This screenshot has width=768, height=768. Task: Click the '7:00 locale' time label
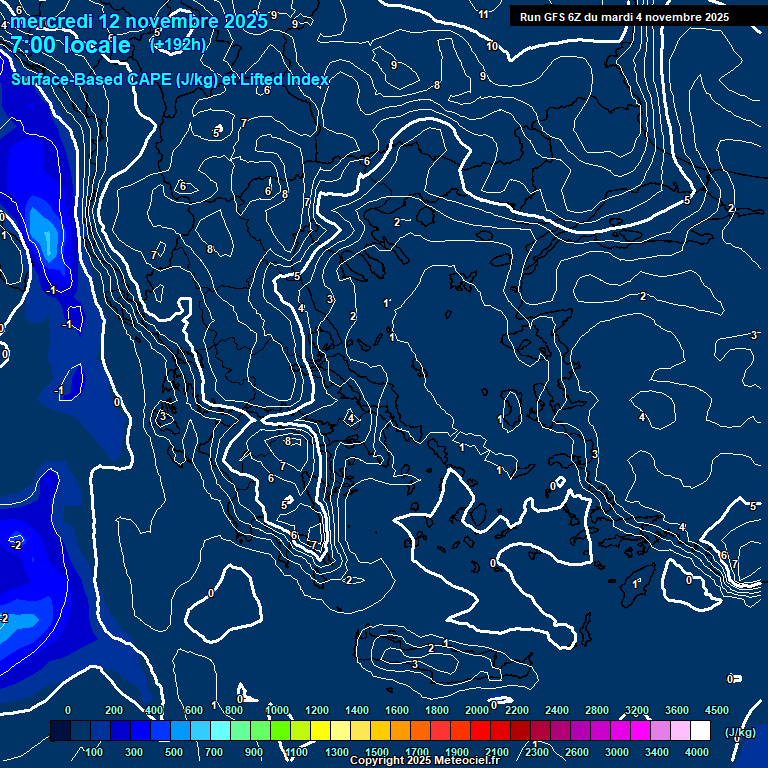(x=70, y=45)
